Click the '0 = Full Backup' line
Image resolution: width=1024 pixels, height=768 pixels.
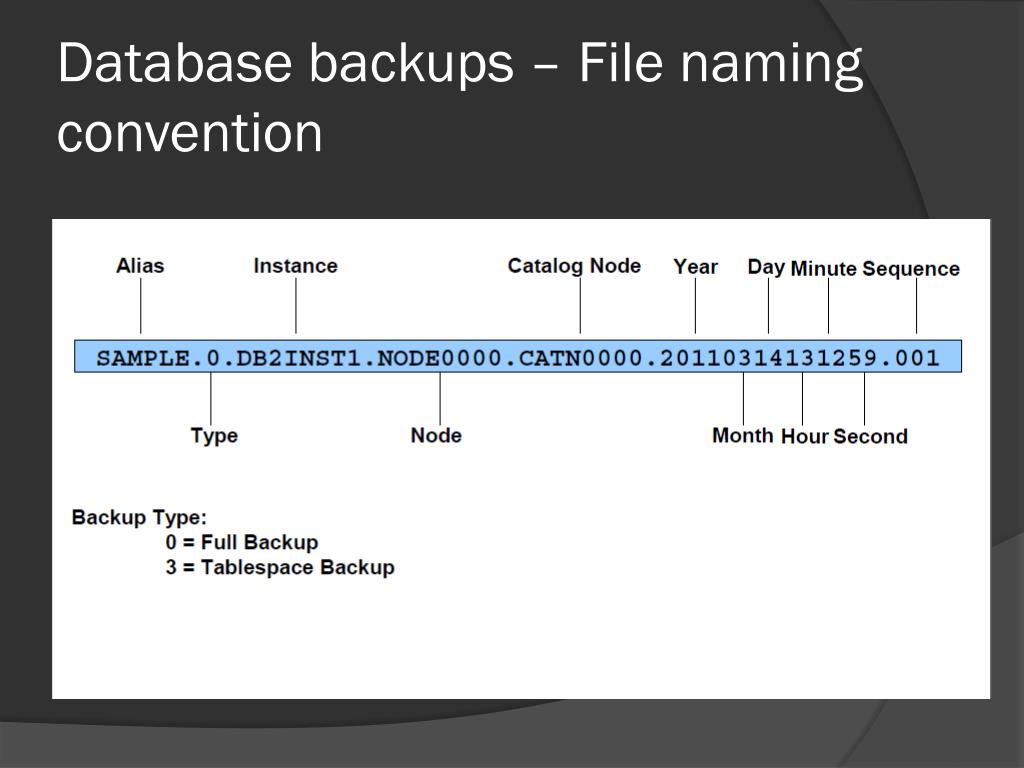[x=242, y=542]
